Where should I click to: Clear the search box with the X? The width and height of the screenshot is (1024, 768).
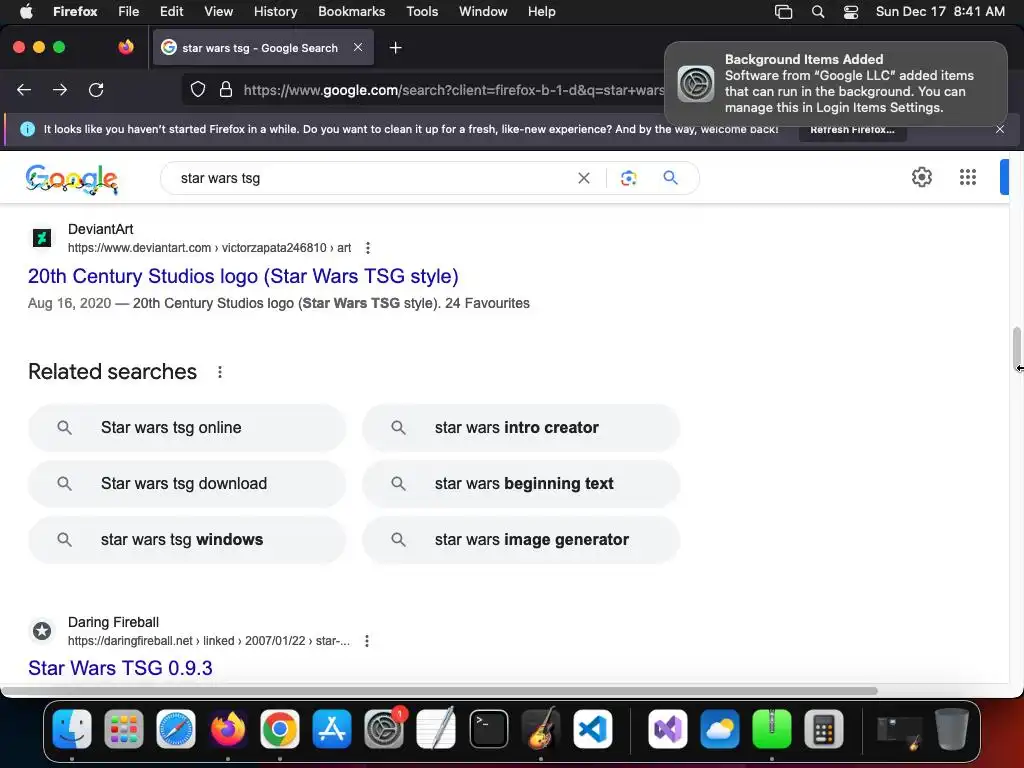click(584, 178)
